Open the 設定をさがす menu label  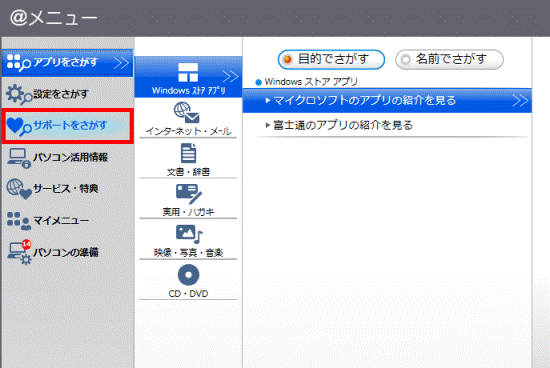[x=61, y=94]
